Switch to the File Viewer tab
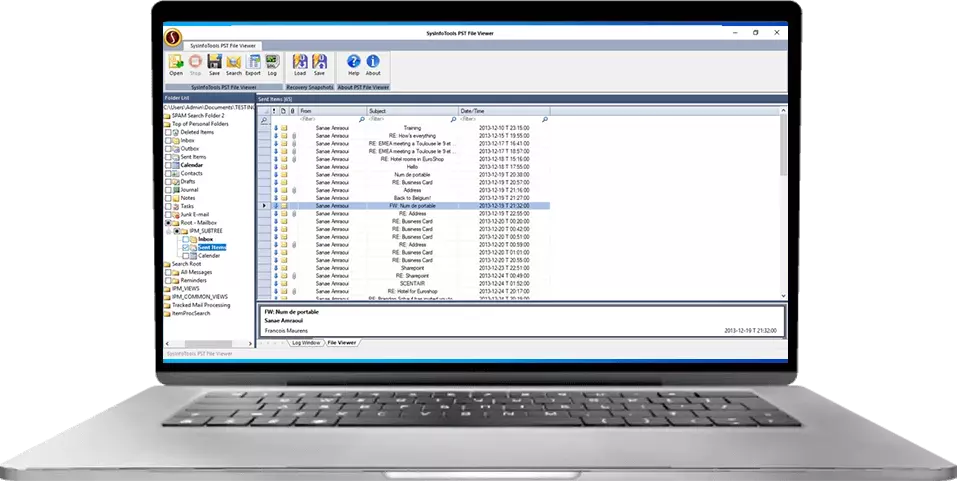 (342, 343)
